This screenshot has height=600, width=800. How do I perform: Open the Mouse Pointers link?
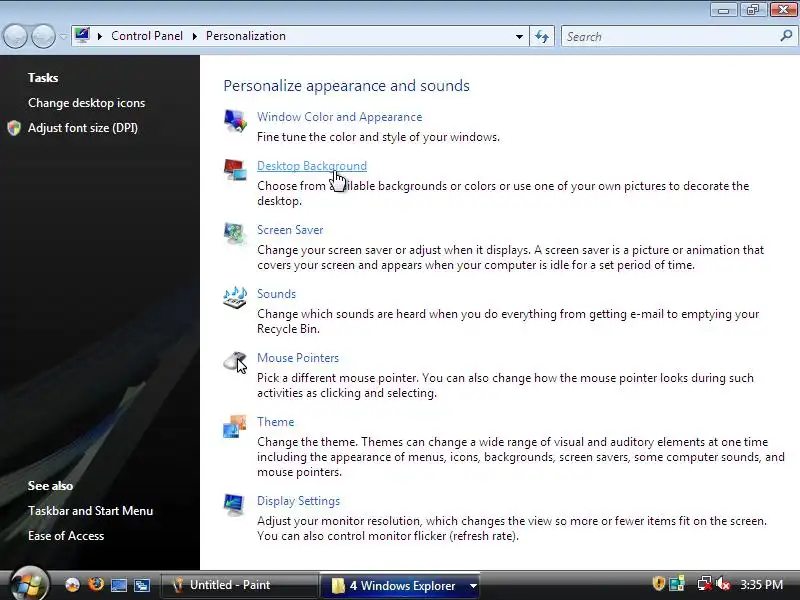coord(298,358)
